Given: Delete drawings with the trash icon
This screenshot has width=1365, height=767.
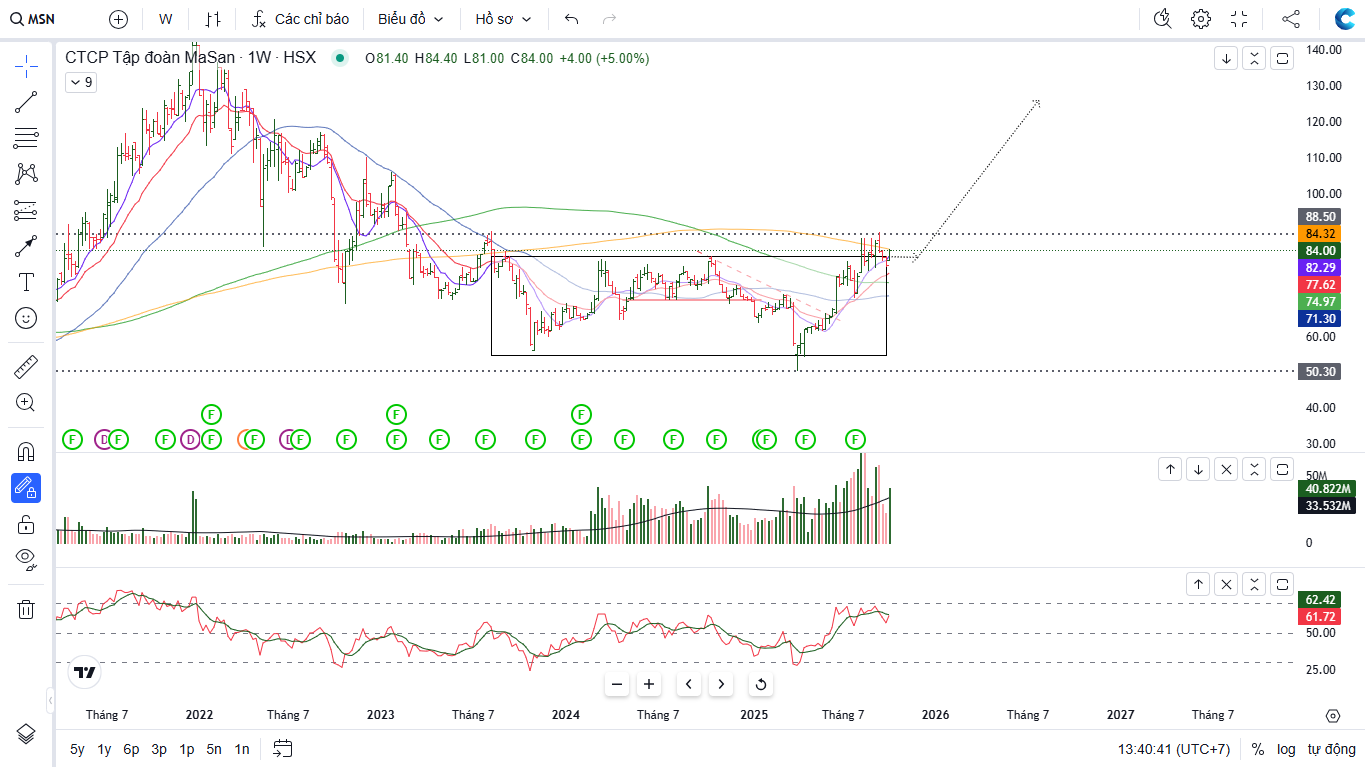Looking at the screenshot, I should click(x=26, y=609).
